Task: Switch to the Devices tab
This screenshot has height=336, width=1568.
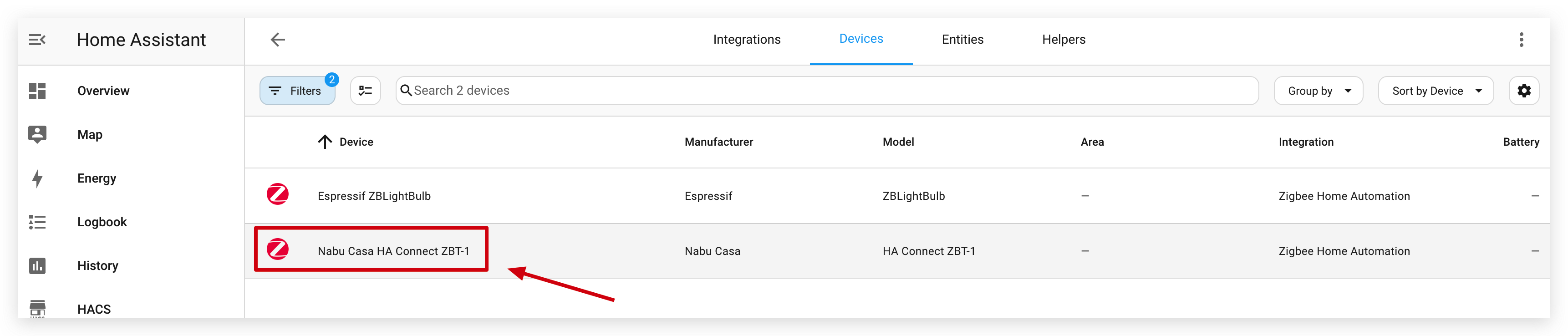Action: pos(860,40)
